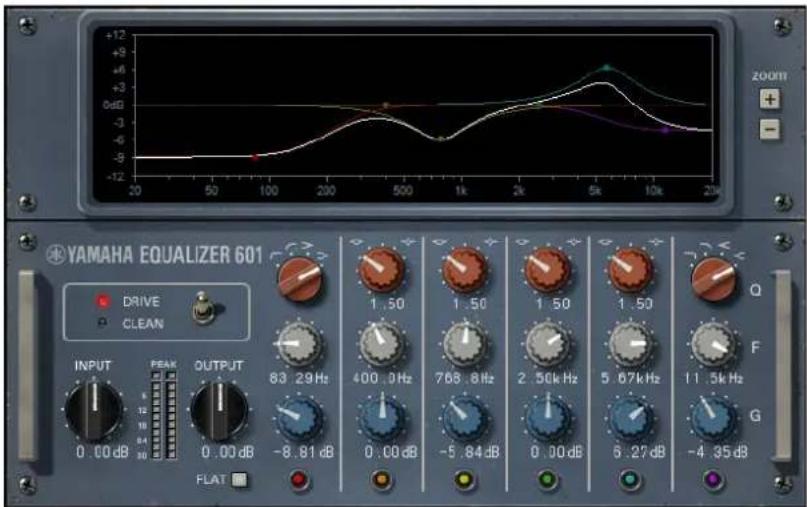
Task: Click the orange band 2 node on graph
Action: [385, 106]
